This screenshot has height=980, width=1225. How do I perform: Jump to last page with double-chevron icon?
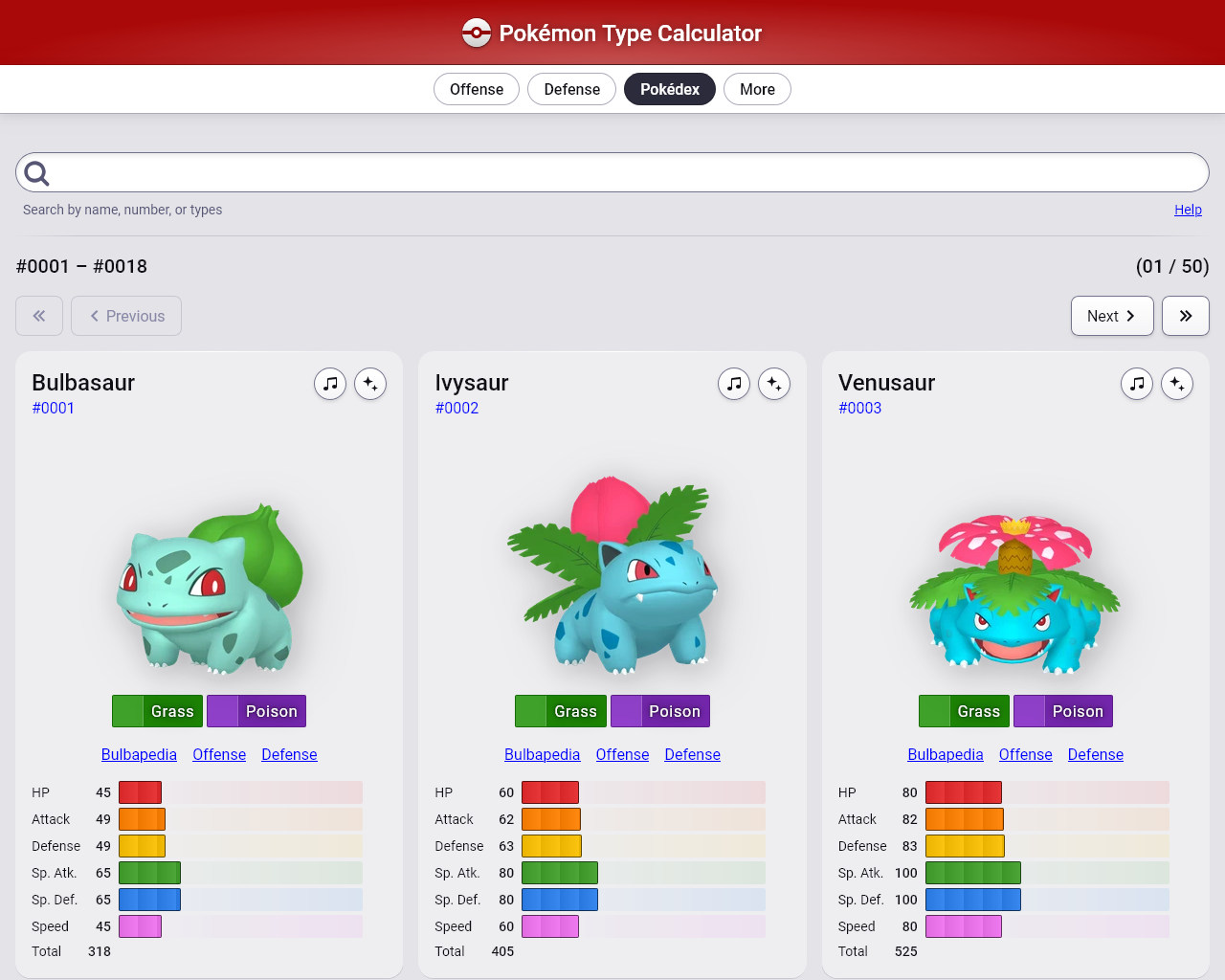(1185, 316)
